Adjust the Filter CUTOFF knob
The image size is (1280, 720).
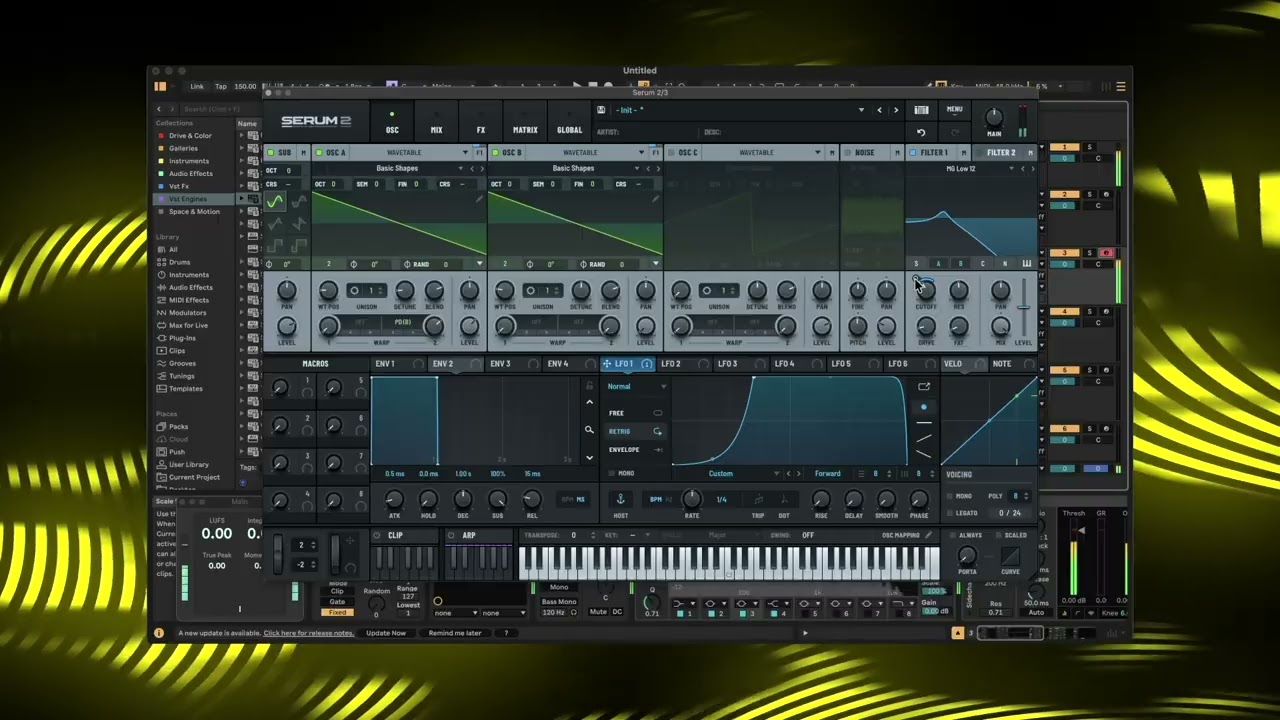pyautogui.click(x=925, y=291)
